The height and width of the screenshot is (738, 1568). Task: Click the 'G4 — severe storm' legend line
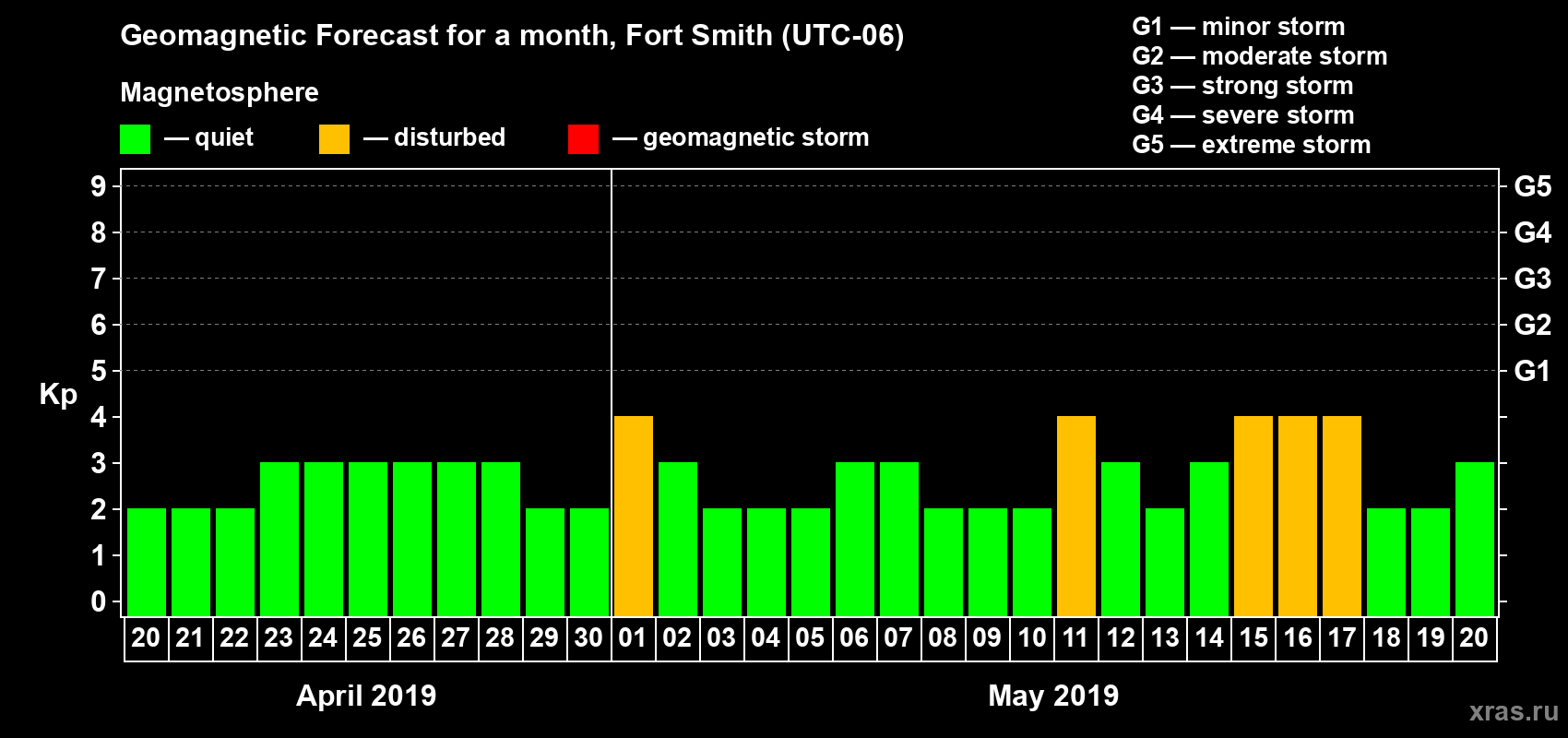click(x=1243, y=115)
